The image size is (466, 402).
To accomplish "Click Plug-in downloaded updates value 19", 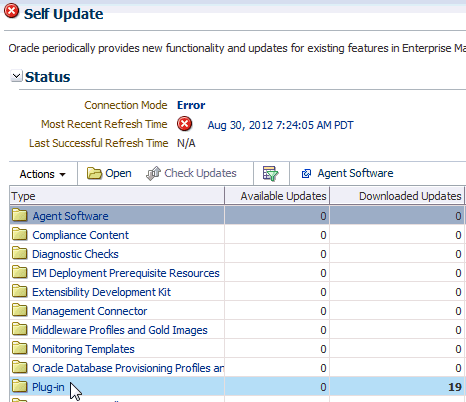I will coord(455,387).
